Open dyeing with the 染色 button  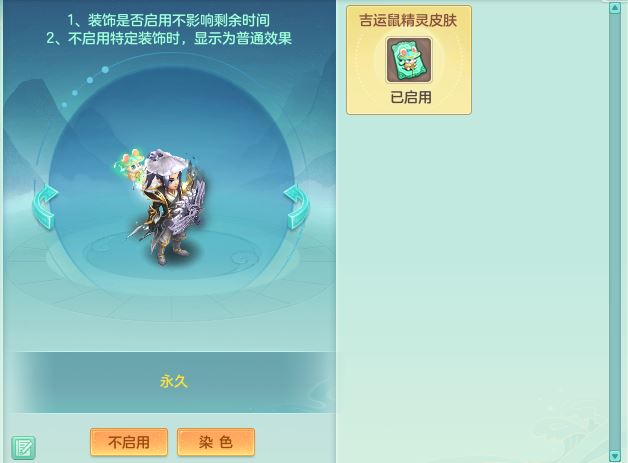tap(216, 442)
